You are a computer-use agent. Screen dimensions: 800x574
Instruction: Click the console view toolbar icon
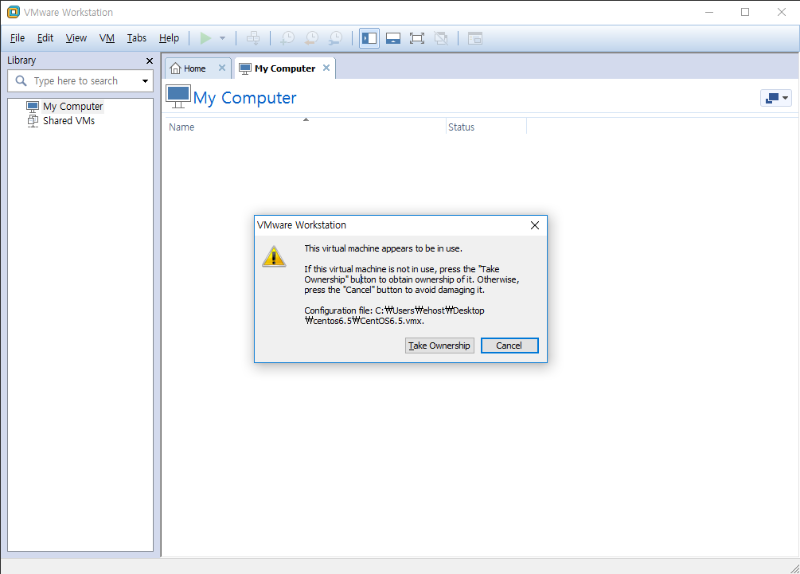475,38
